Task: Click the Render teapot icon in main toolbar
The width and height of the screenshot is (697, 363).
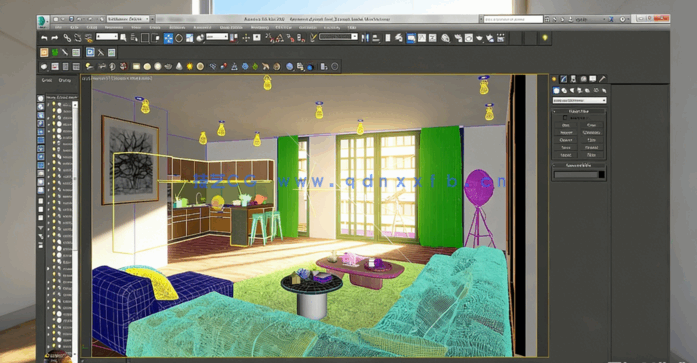Action: tap(479, 38)
